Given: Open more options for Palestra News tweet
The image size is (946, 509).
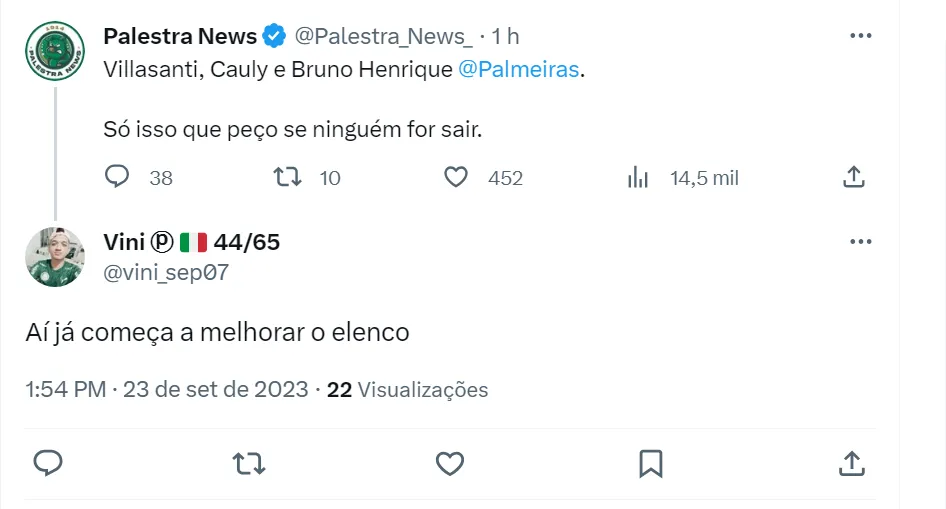Looking at the screenshot, I should (860, 36).
